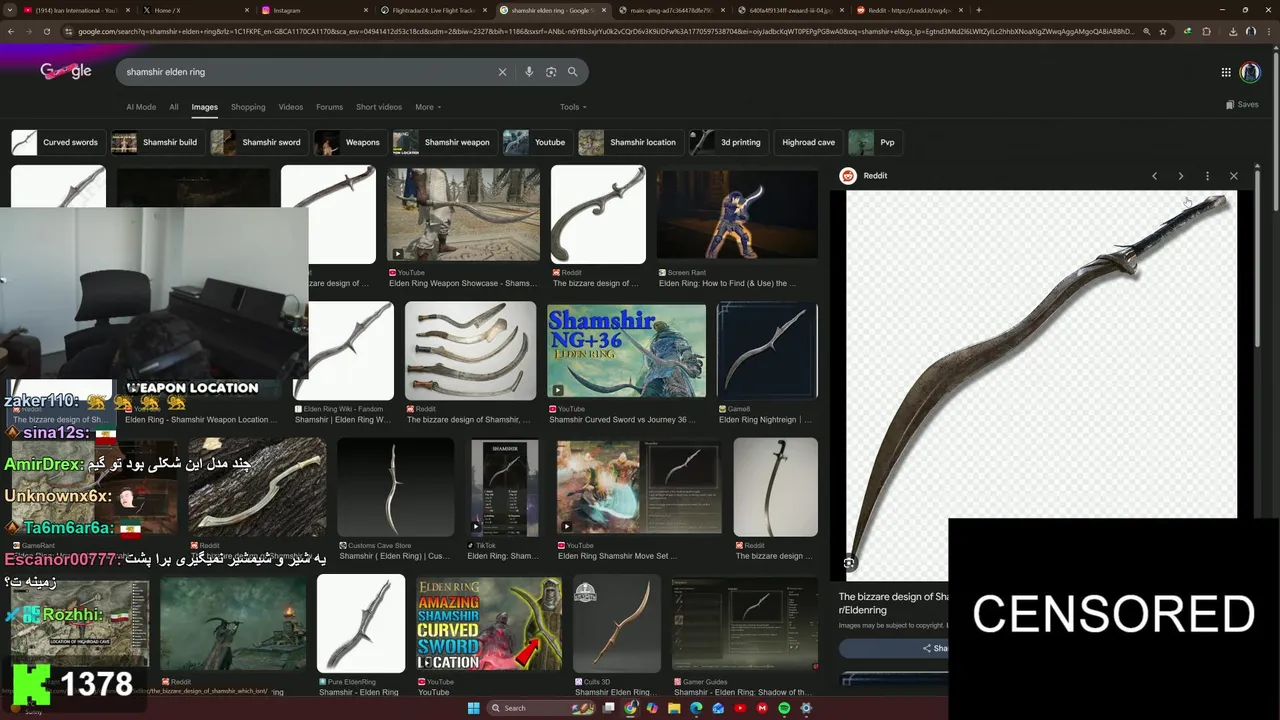Open Reddit source link in preview header
This screenshot has height=720, width=1280.
[865, 176]
